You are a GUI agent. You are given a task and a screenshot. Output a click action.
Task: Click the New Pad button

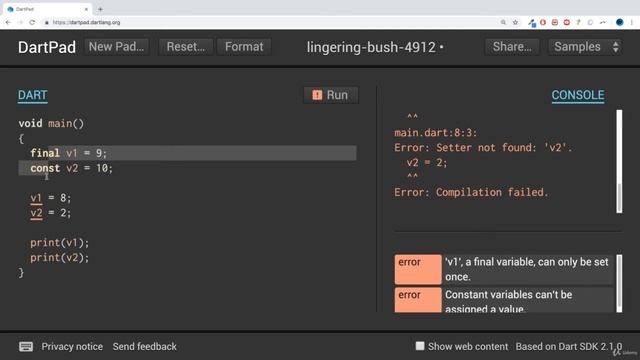[116, 47]
